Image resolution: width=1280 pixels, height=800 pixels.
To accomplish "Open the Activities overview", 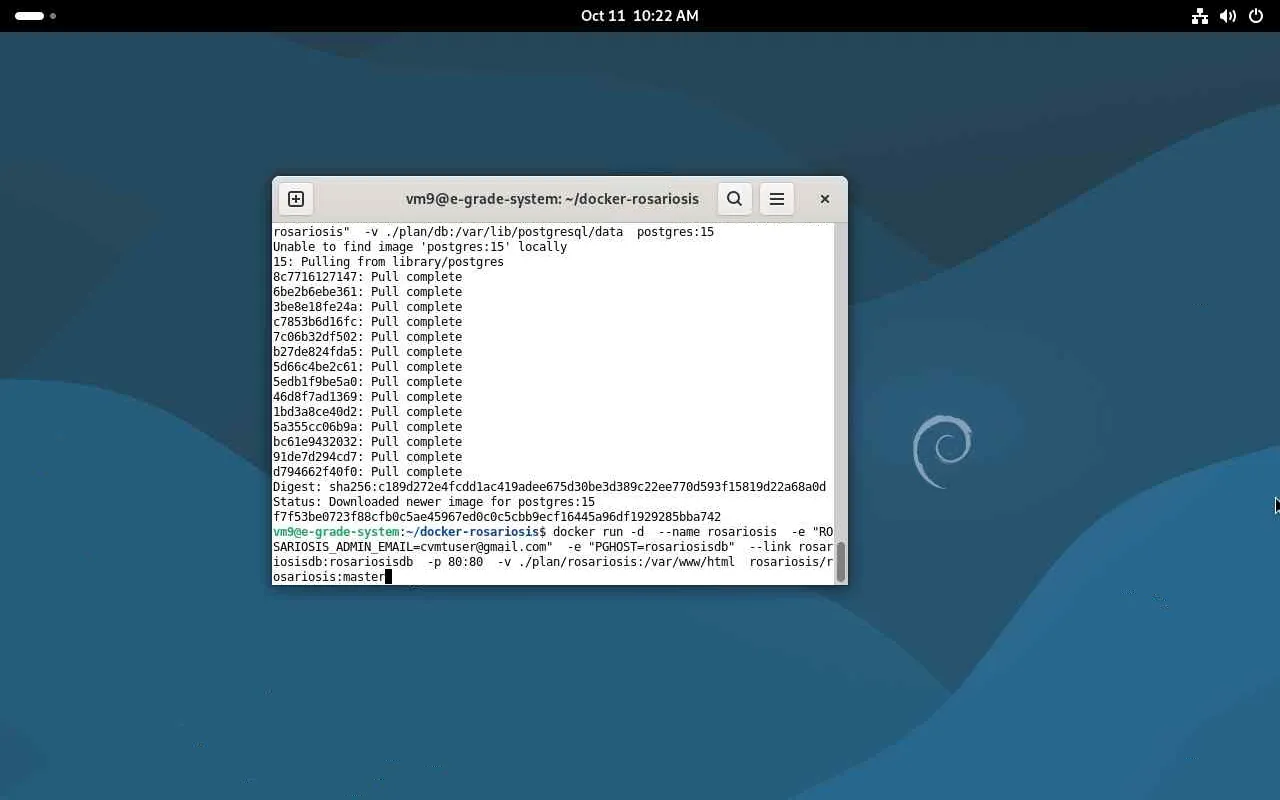I will coord(35,16).
